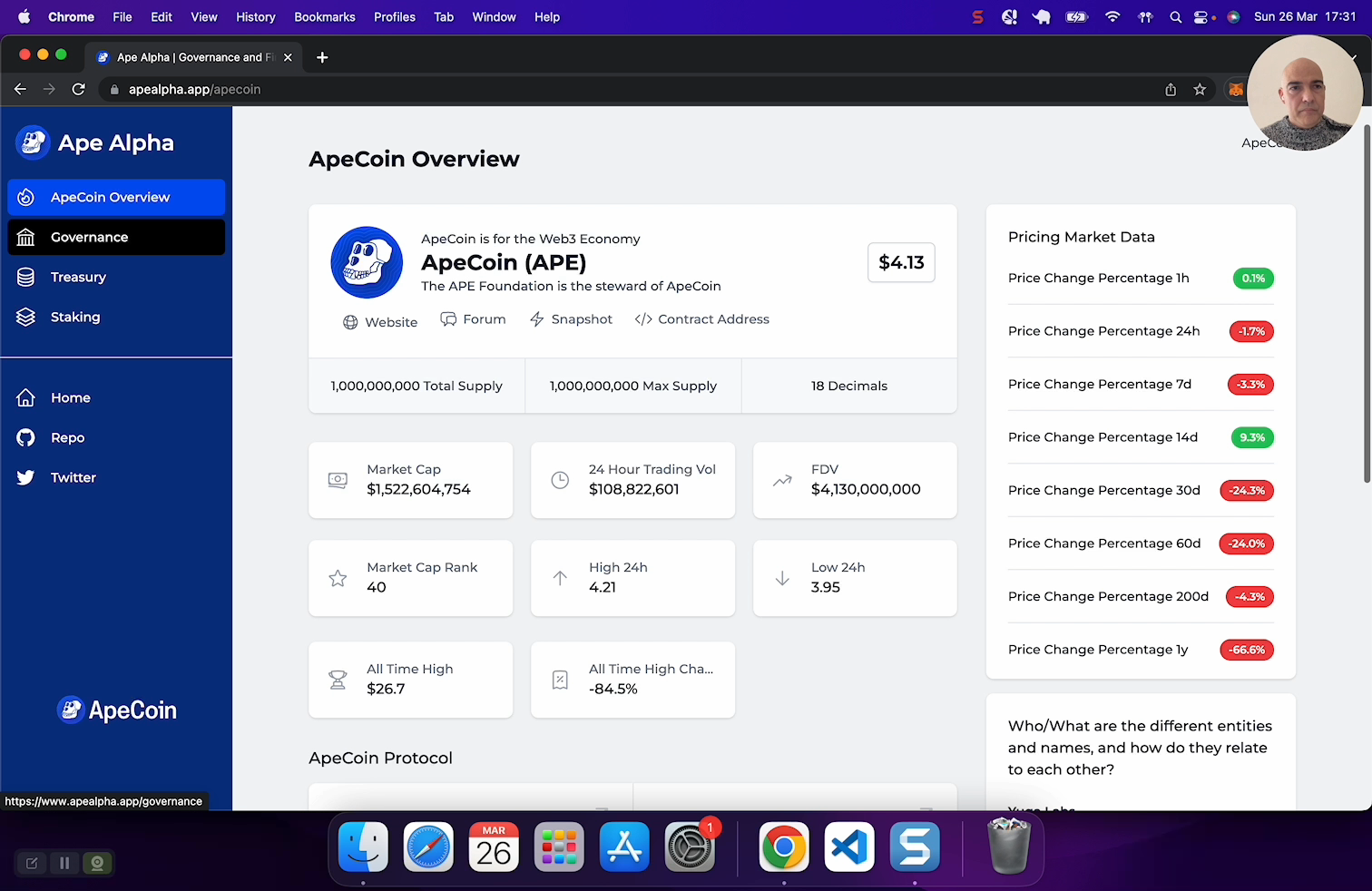Select the Ape Alpha Governance tab

click(194, 57)
